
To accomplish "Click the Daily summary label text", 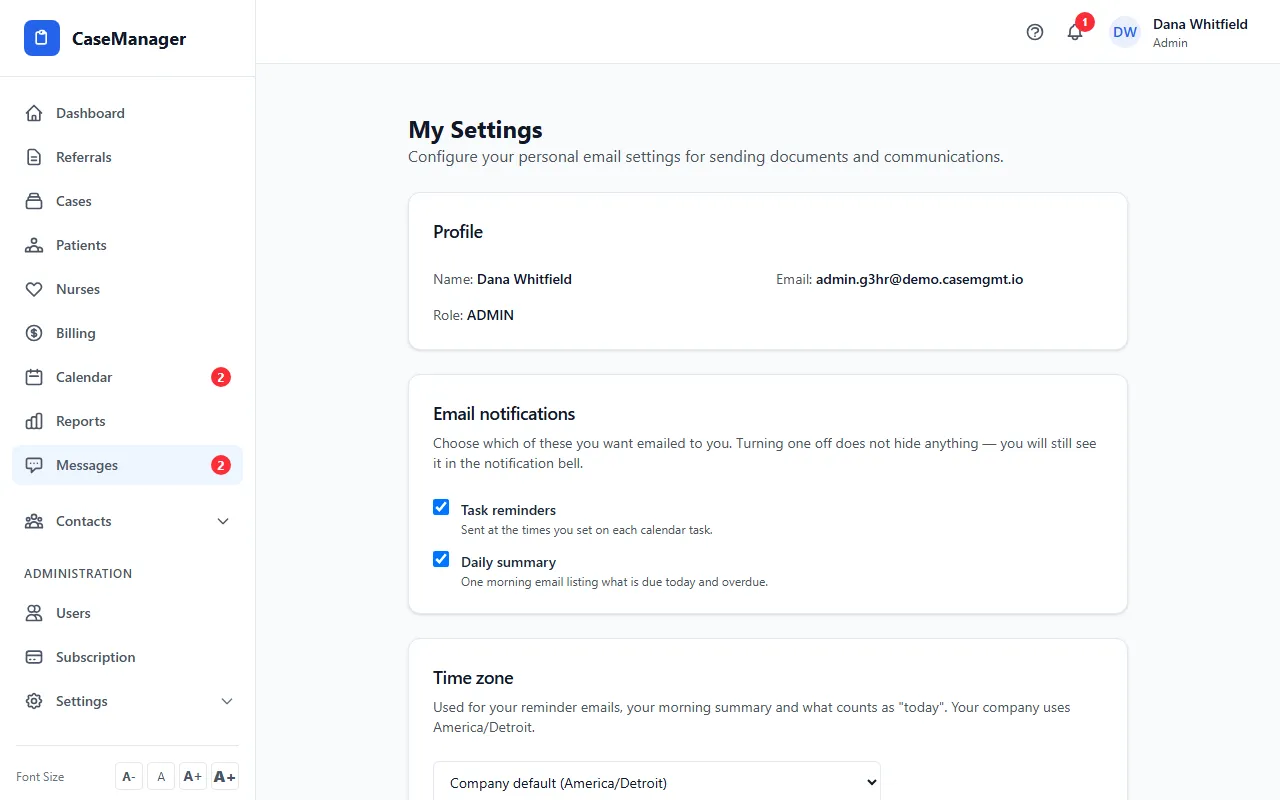I will coord(508,562).
